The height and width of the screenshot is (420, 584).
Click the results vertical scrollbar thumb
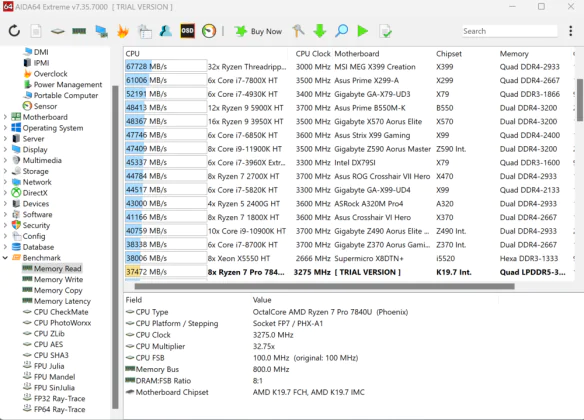(580, 99)
